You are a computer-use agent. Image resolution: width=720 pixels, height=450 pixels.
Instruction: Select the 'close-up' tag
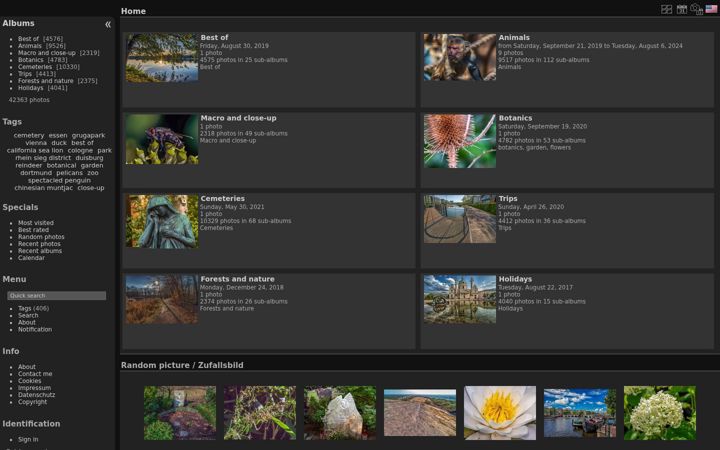click(x=91, y=188)
